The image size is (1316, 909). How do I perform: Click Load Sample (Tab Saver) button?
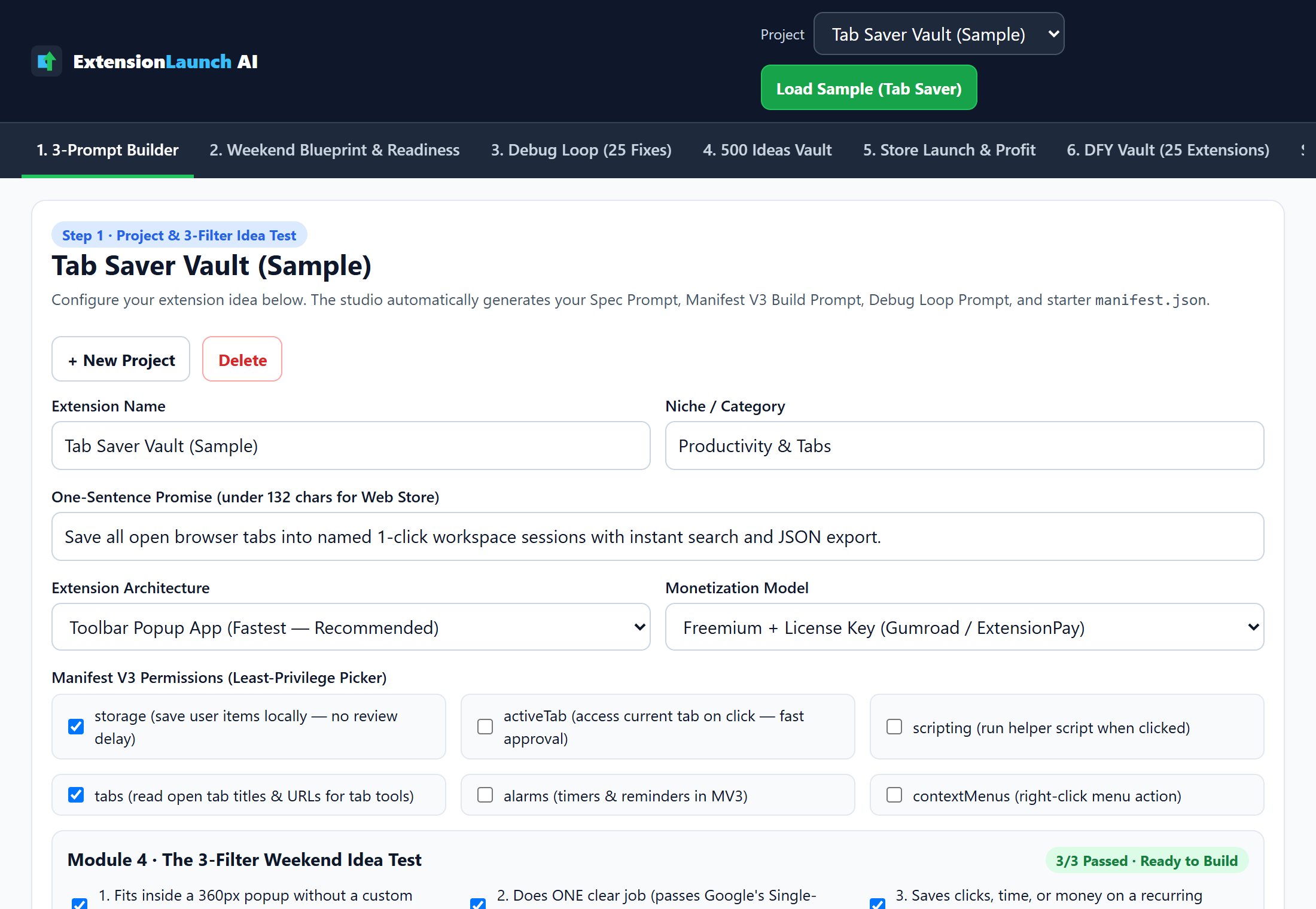869,88
